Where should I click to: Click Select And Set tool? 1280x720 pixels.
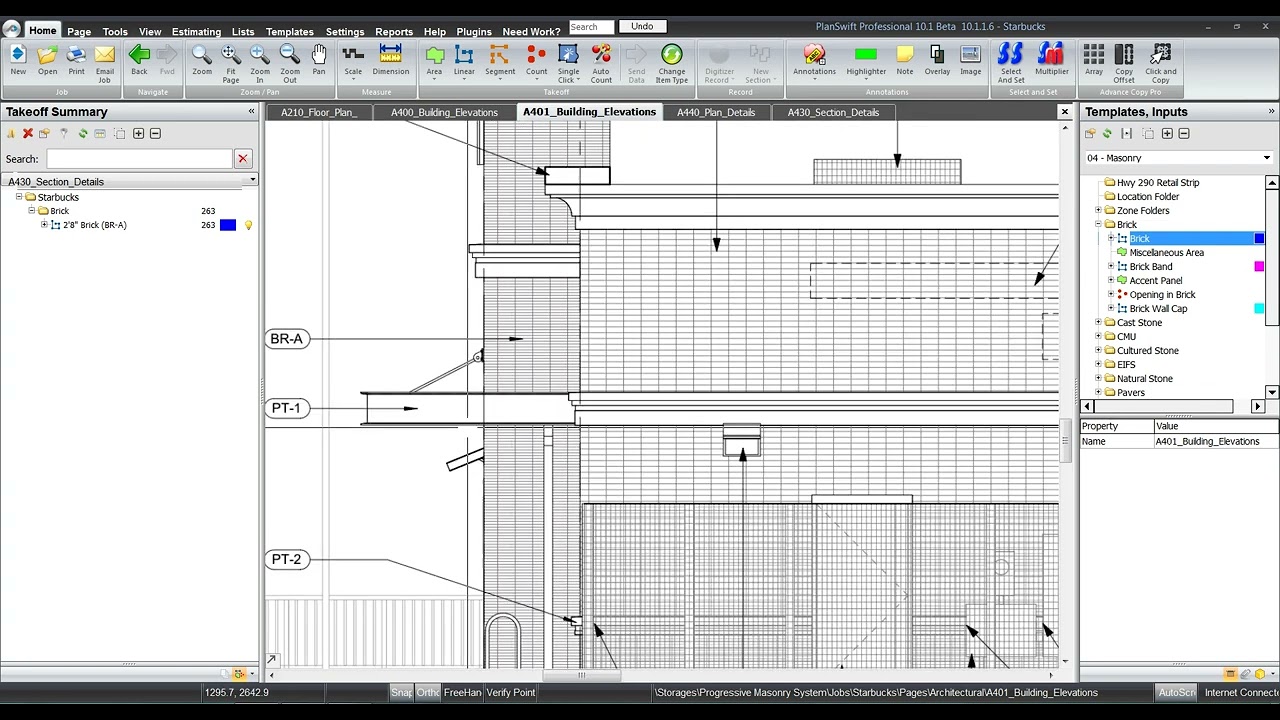pyautogui.click(x=1011, y=62)
